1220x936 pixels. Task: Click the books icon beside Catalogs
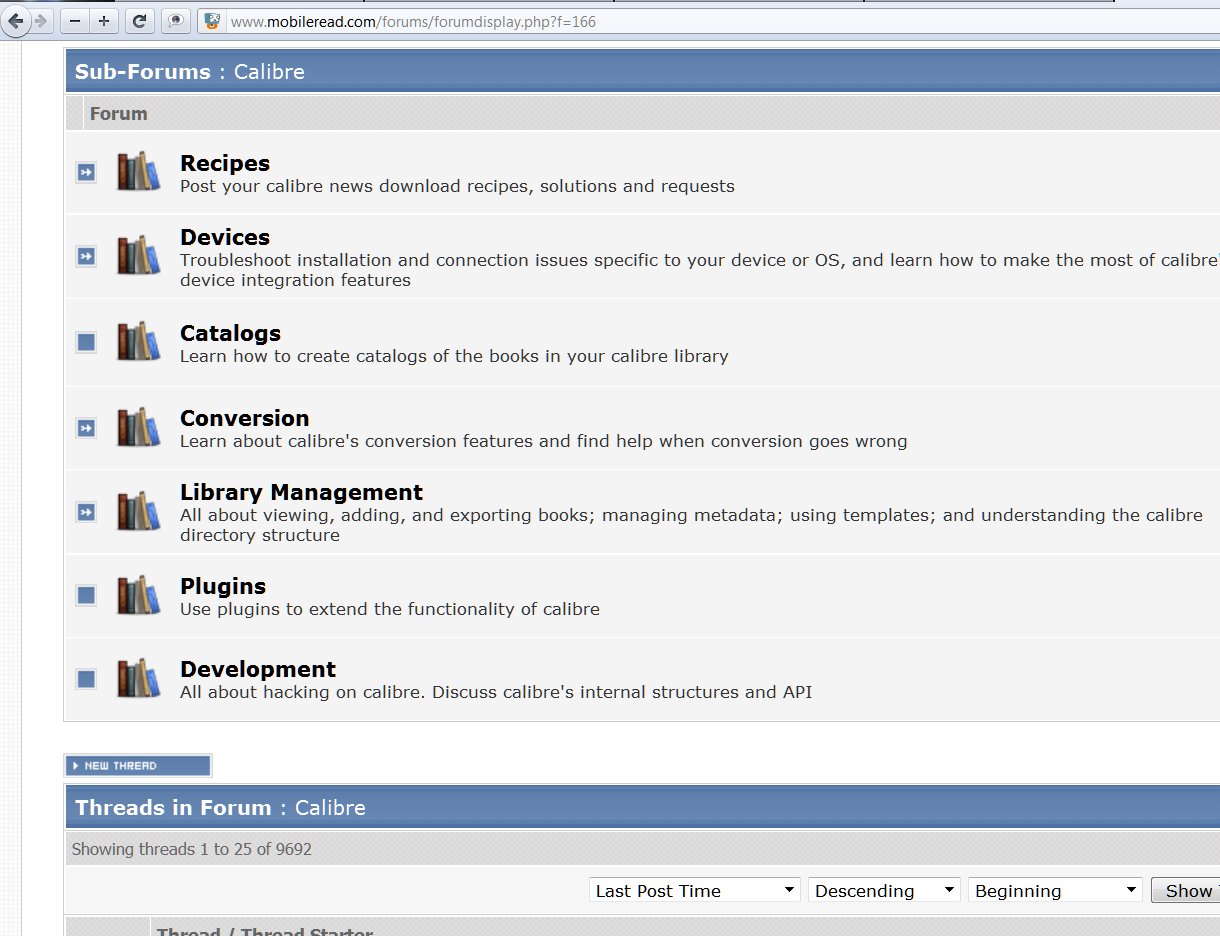point(138,341)
